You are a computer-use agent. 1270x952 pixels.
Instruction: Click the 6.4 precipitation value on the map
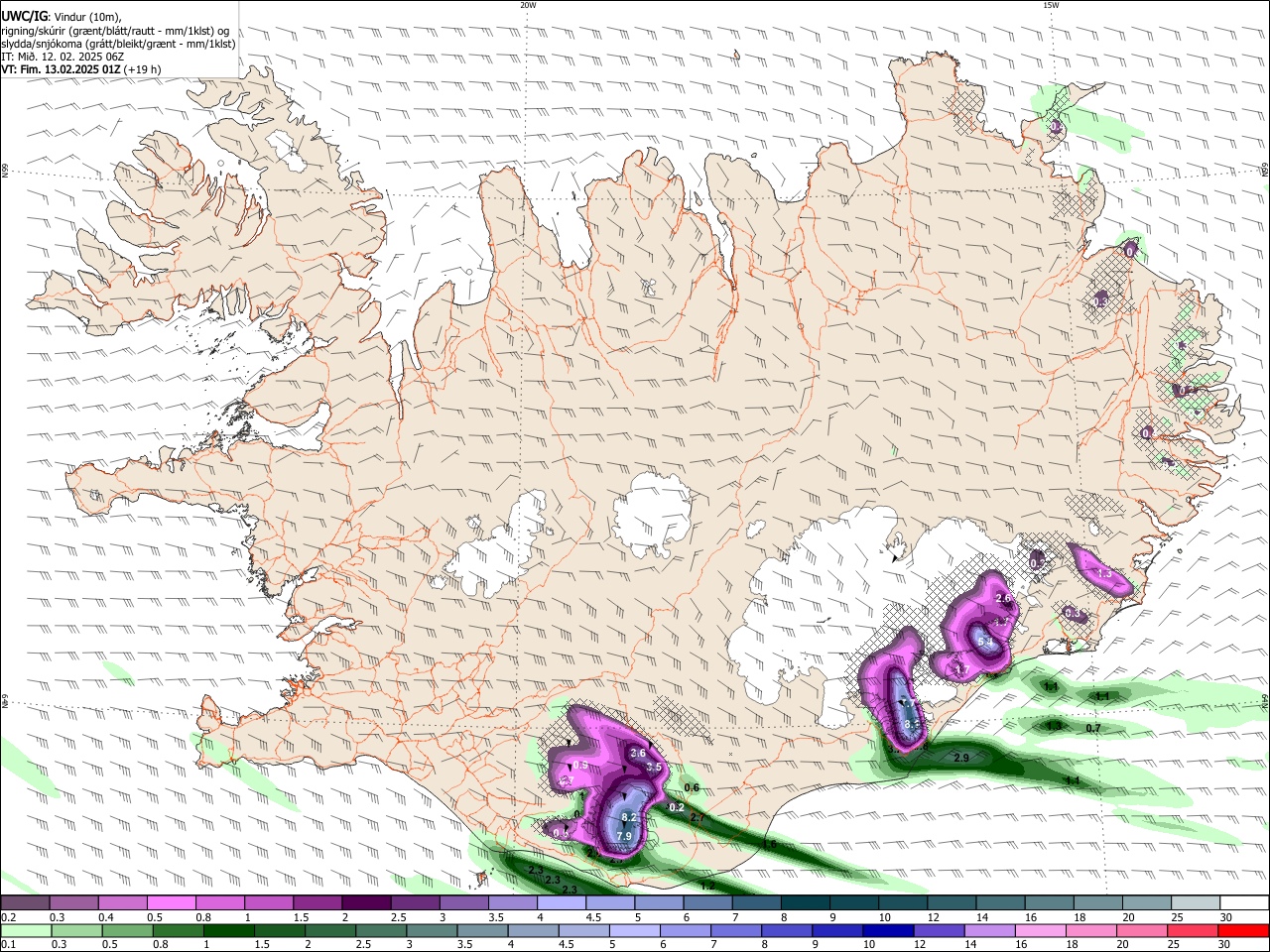pos(985,642)
